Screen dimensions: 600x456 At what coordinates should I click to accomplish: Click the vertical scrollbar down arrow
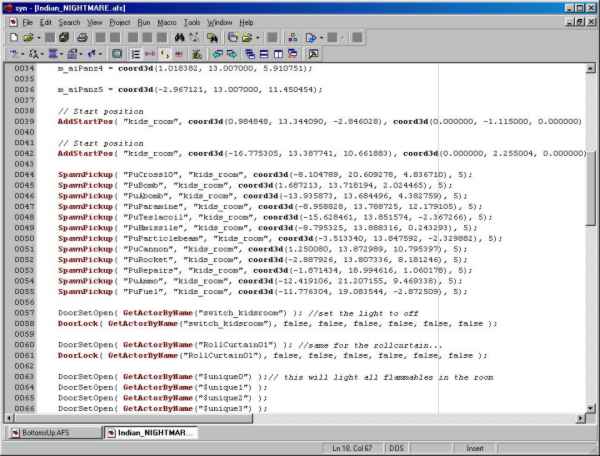click(590, 408)
